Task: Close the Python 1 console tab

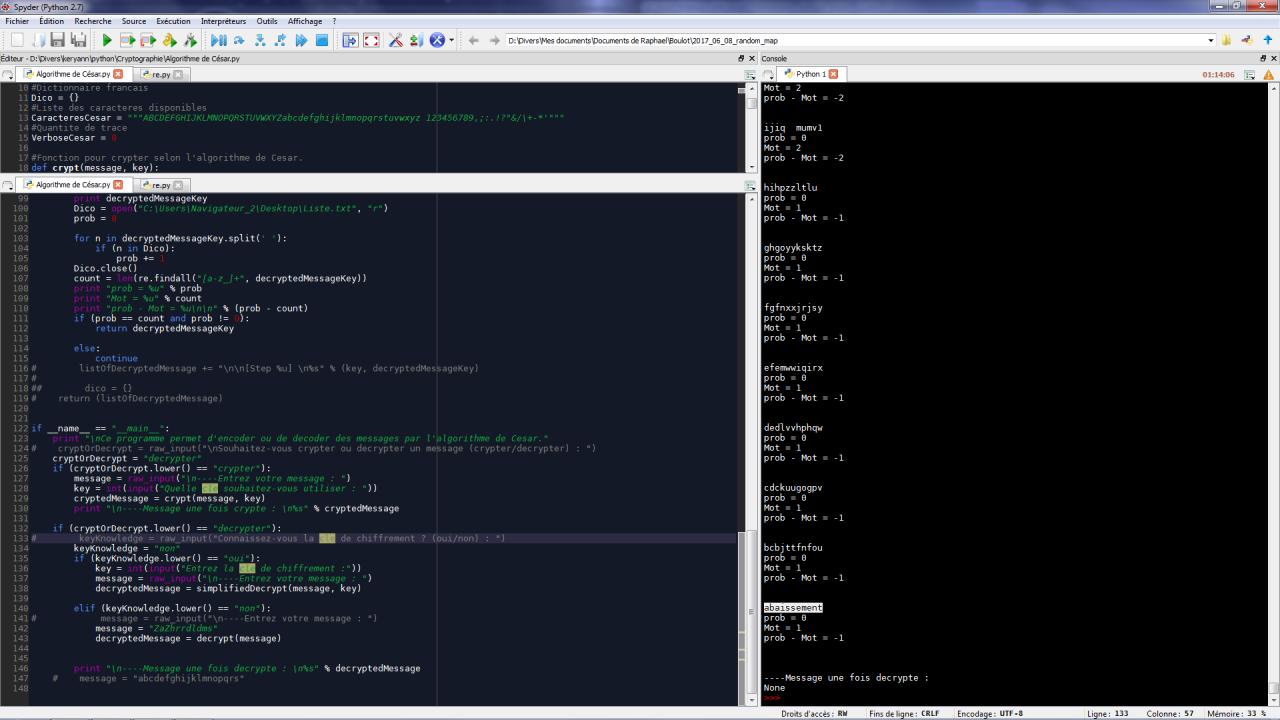Action: click(834, 74)
